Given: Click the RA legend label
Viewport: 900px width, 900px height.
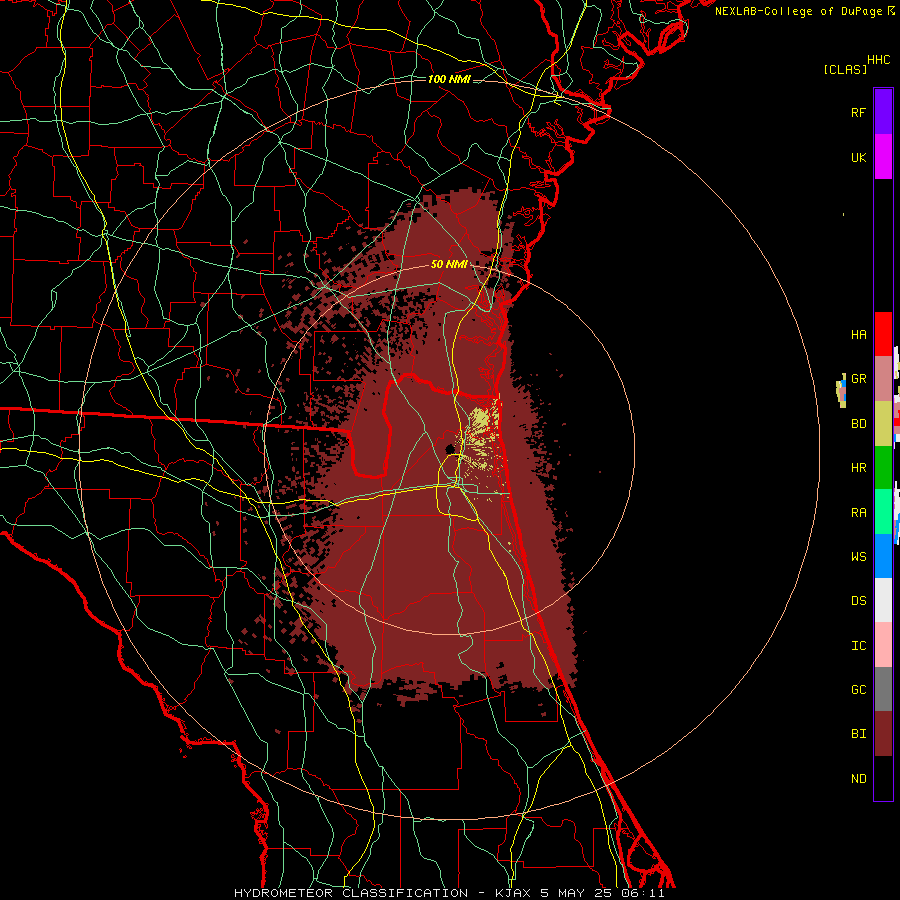Looking at the screenshot, I should (858, 513).
